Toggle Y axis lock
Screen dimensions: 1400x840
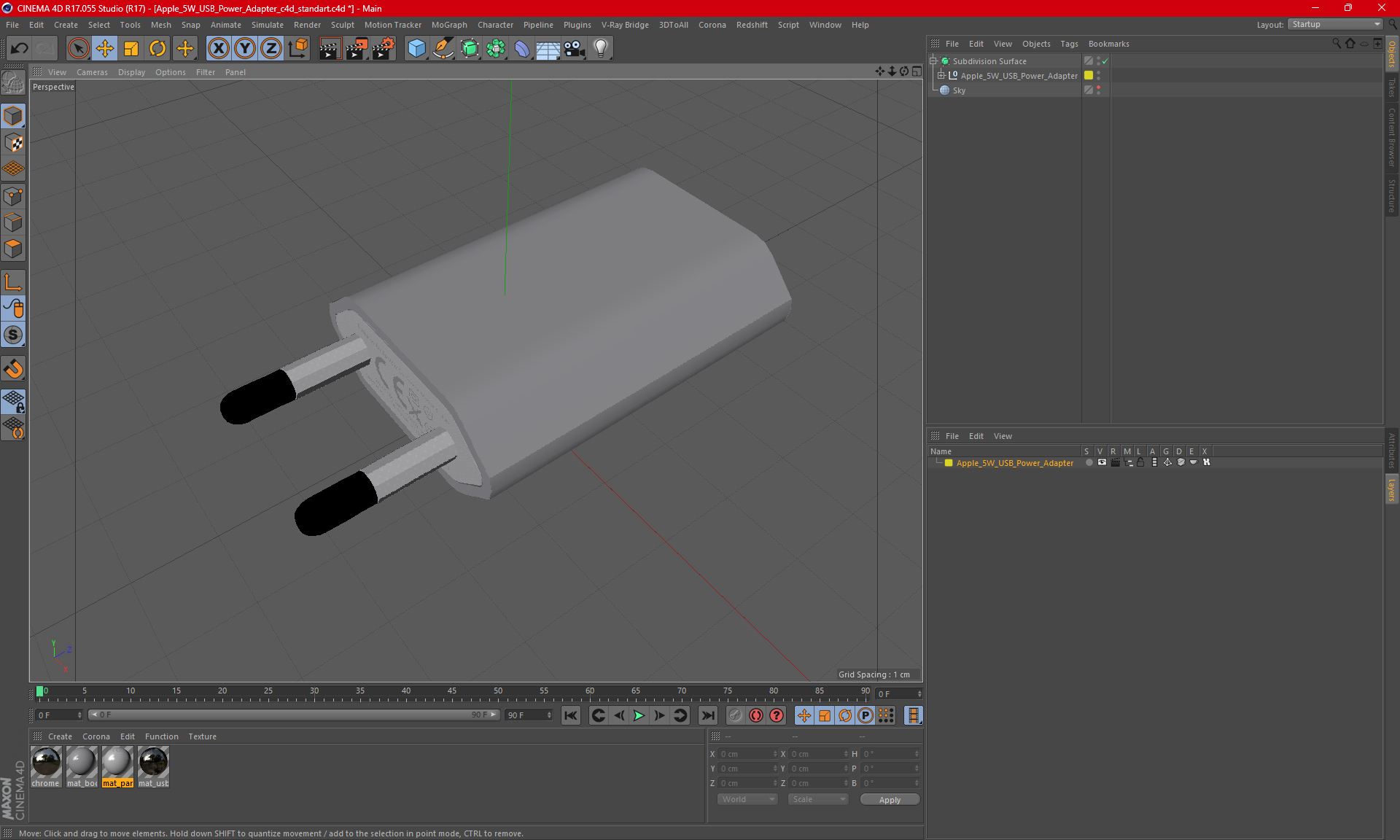coord(245,49)
